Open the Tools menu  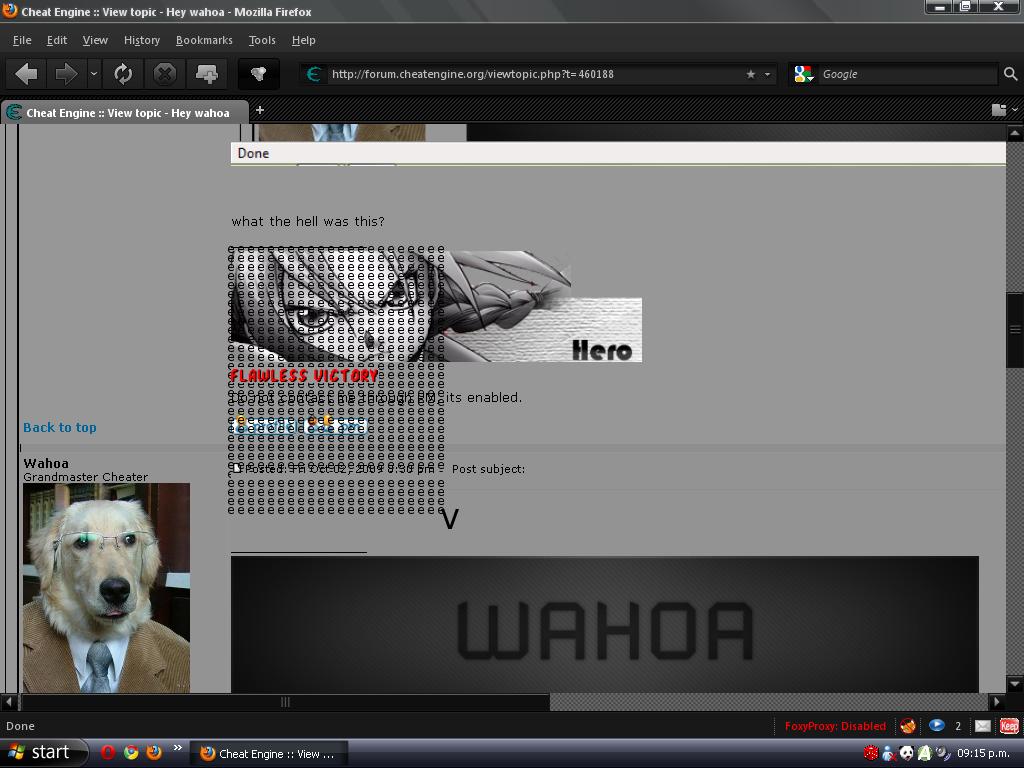(262, 40)
